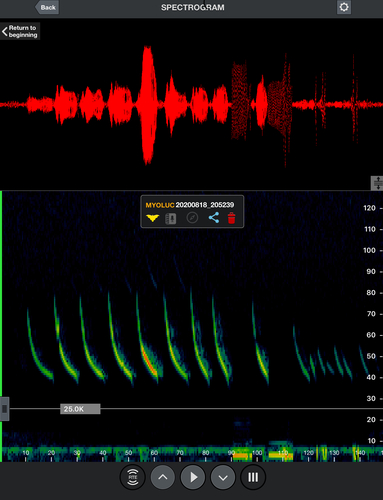This screenshot has height=500, width=383.
Task: Share the recording via blue share icon
Action: pos(214,218)
